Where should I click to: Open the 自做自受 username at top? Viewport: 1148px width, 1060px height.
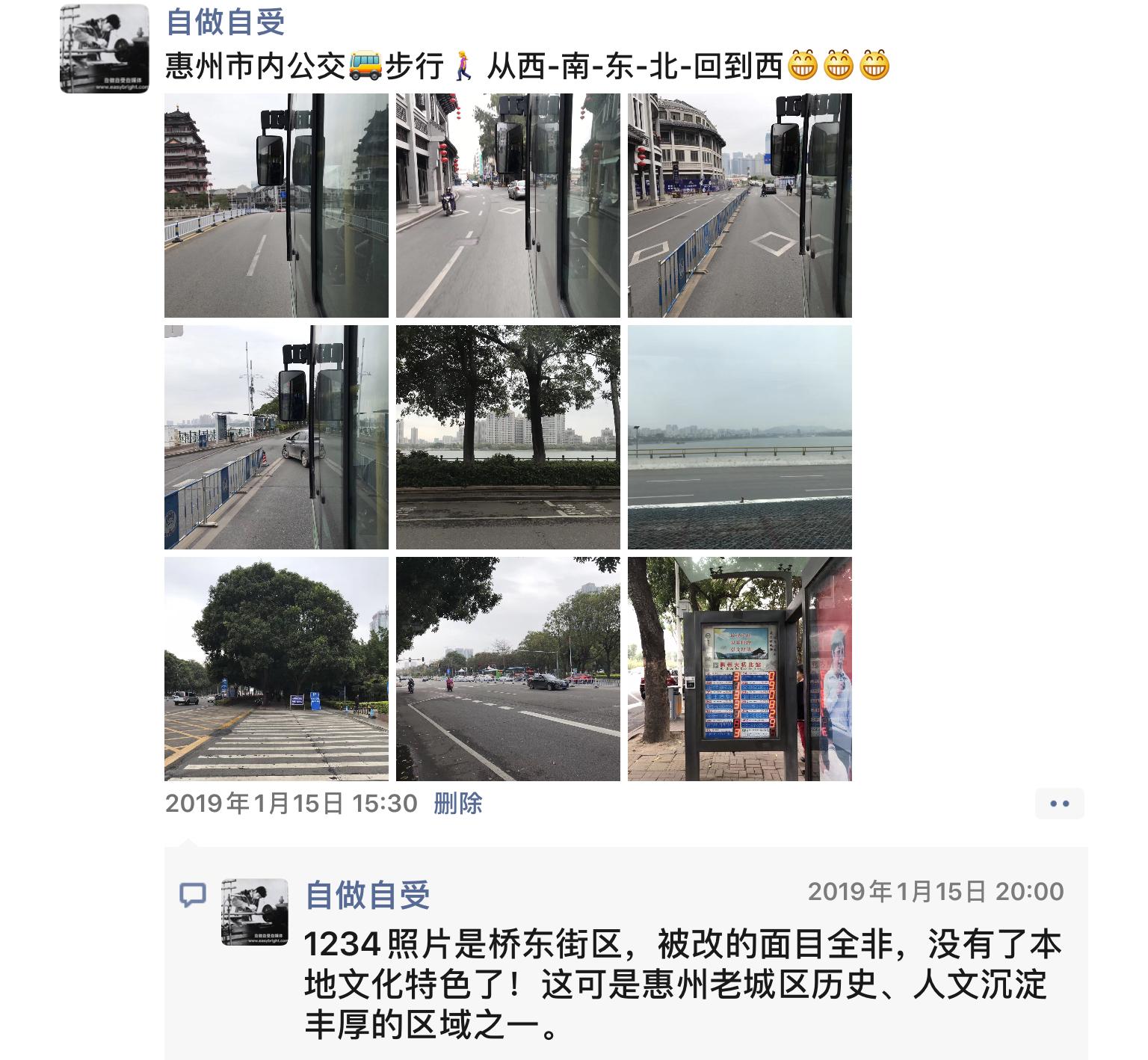tap(226, 21)
